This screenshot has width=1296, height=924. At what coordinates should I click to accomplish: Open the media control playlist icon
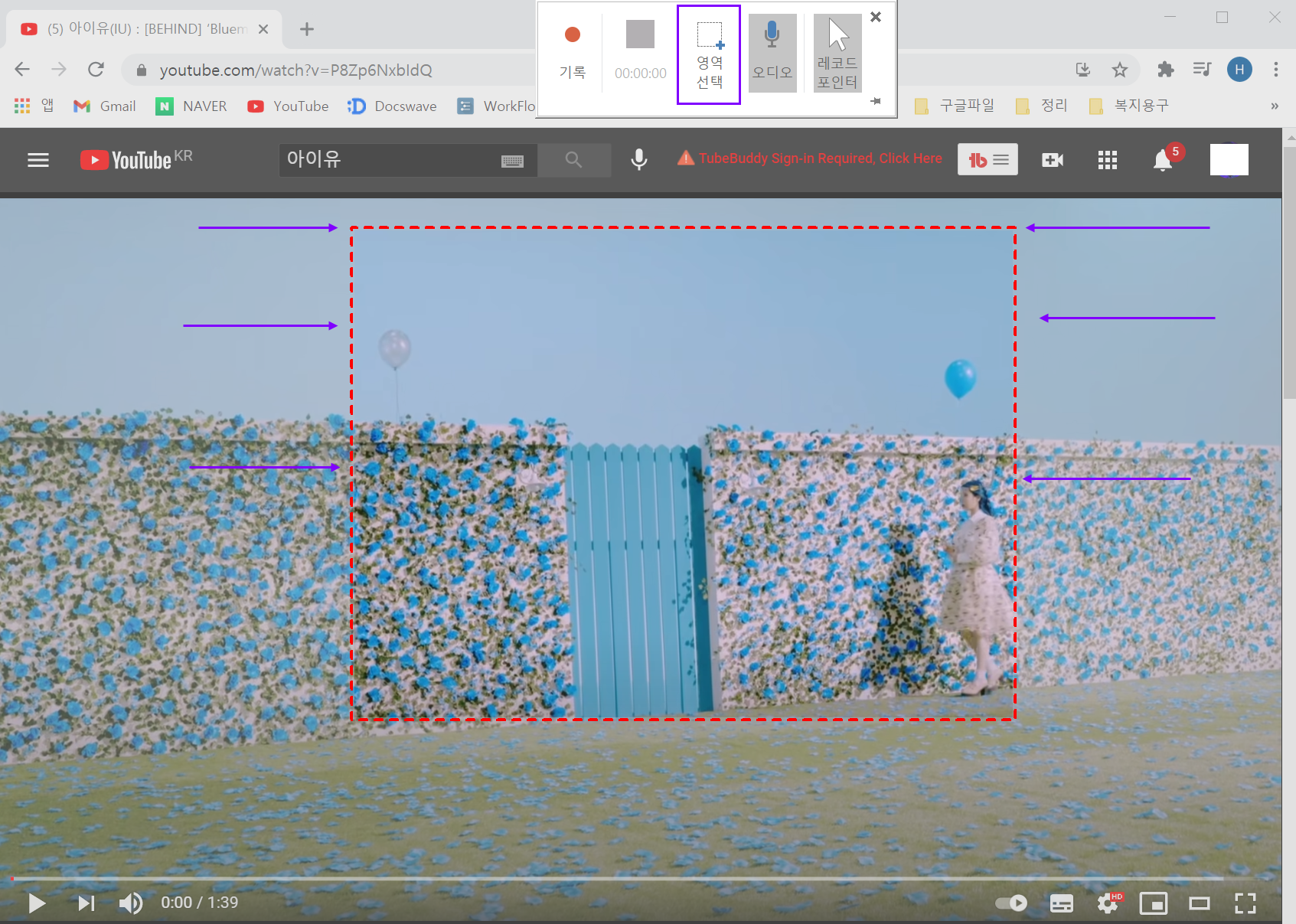(1202, 70)
